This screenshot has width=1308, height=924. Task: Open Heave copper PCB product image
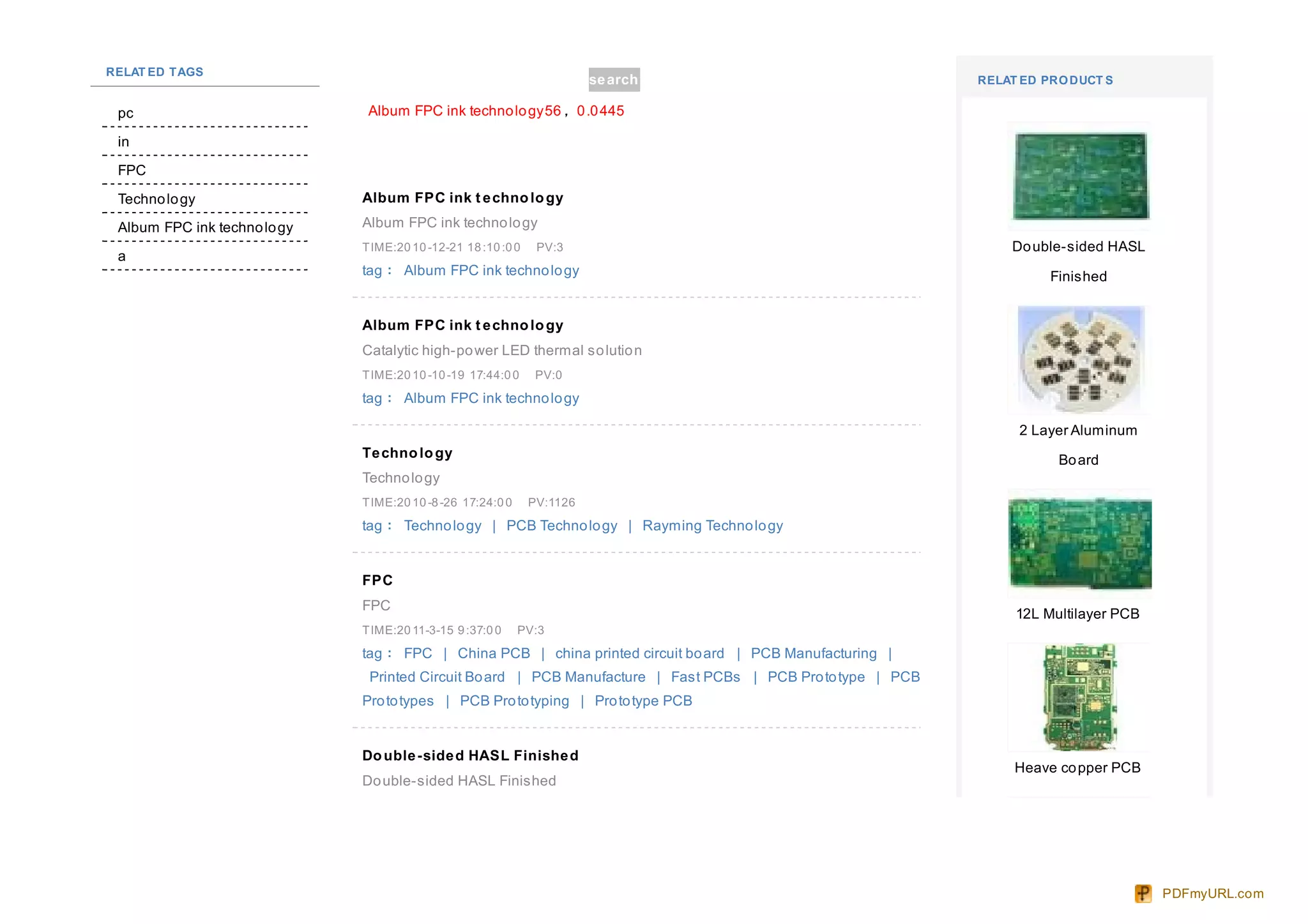[1079, 697]
